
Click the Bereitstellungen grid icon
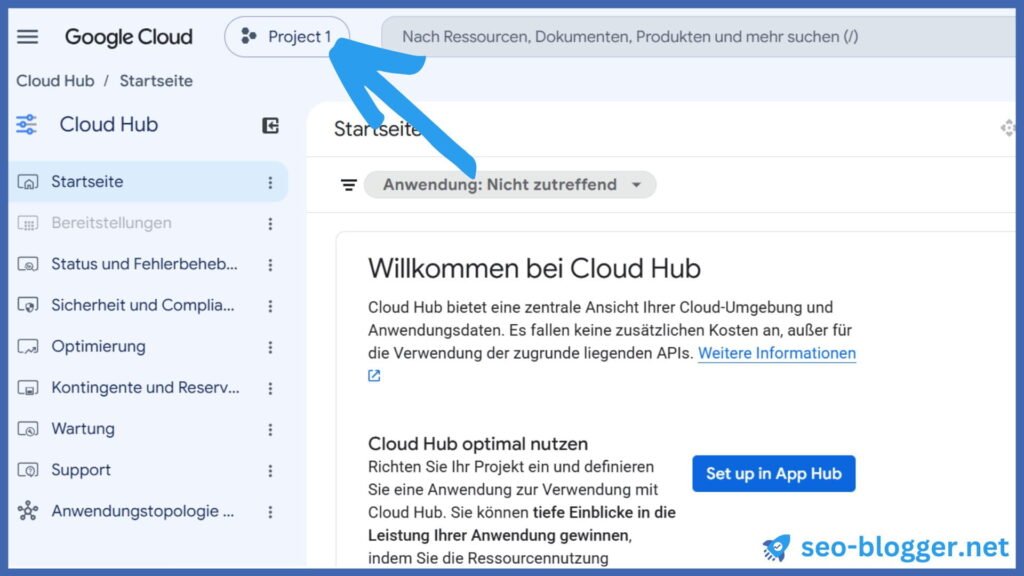(27, 223)
